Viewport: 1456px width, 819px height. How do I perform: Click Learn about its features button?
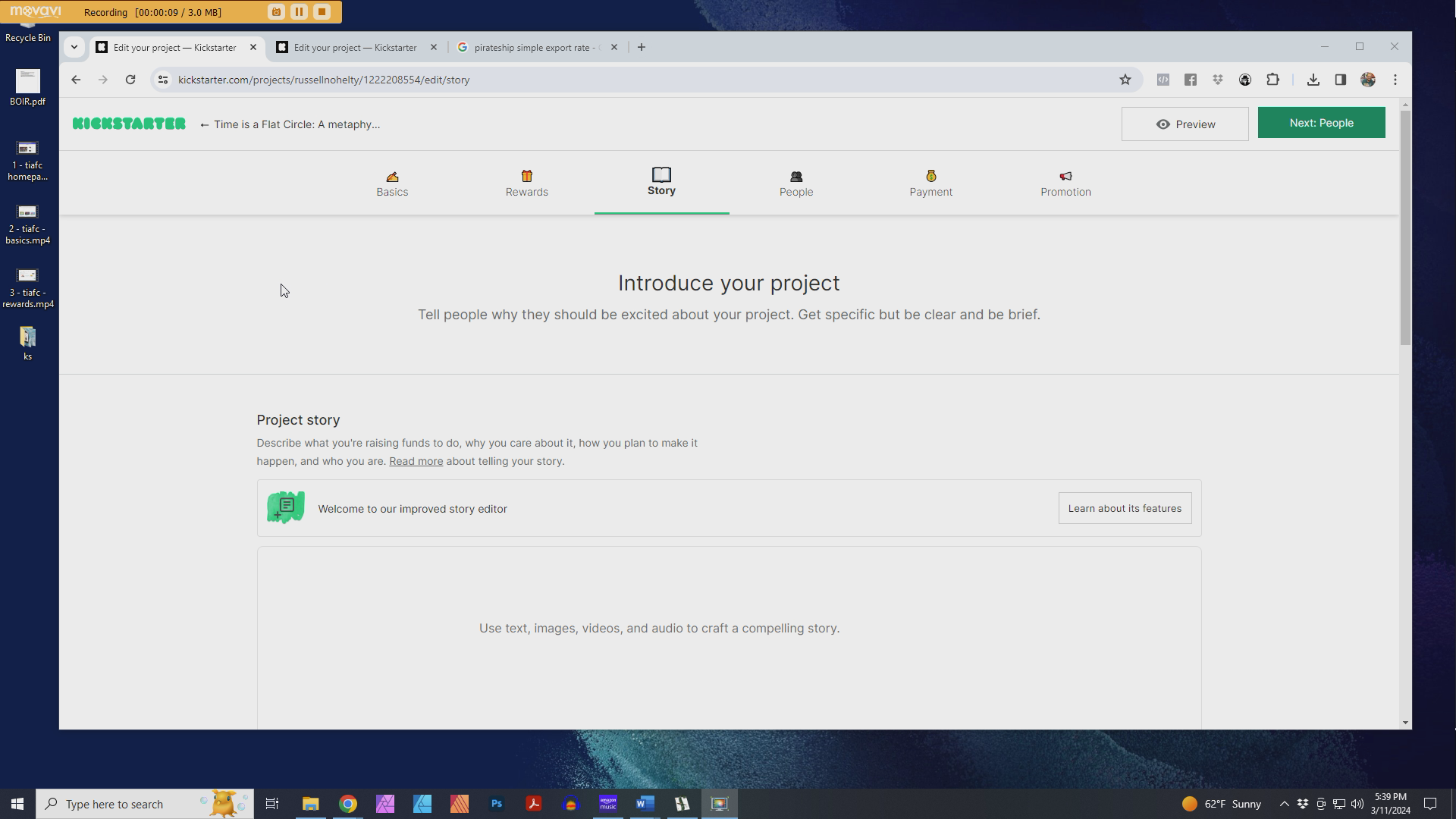(1124, 508)
